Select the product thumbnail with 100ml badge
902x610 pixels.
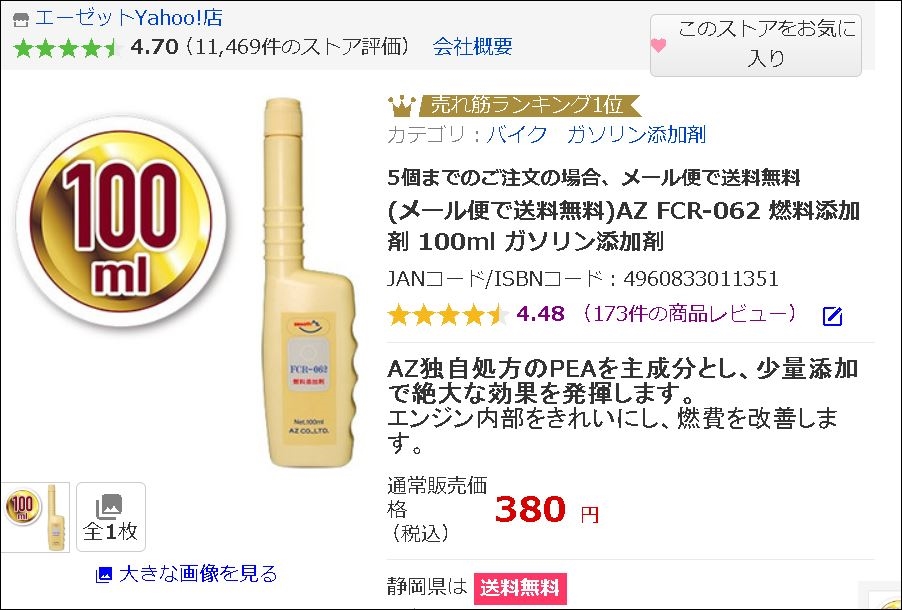[x=35, y=517]
